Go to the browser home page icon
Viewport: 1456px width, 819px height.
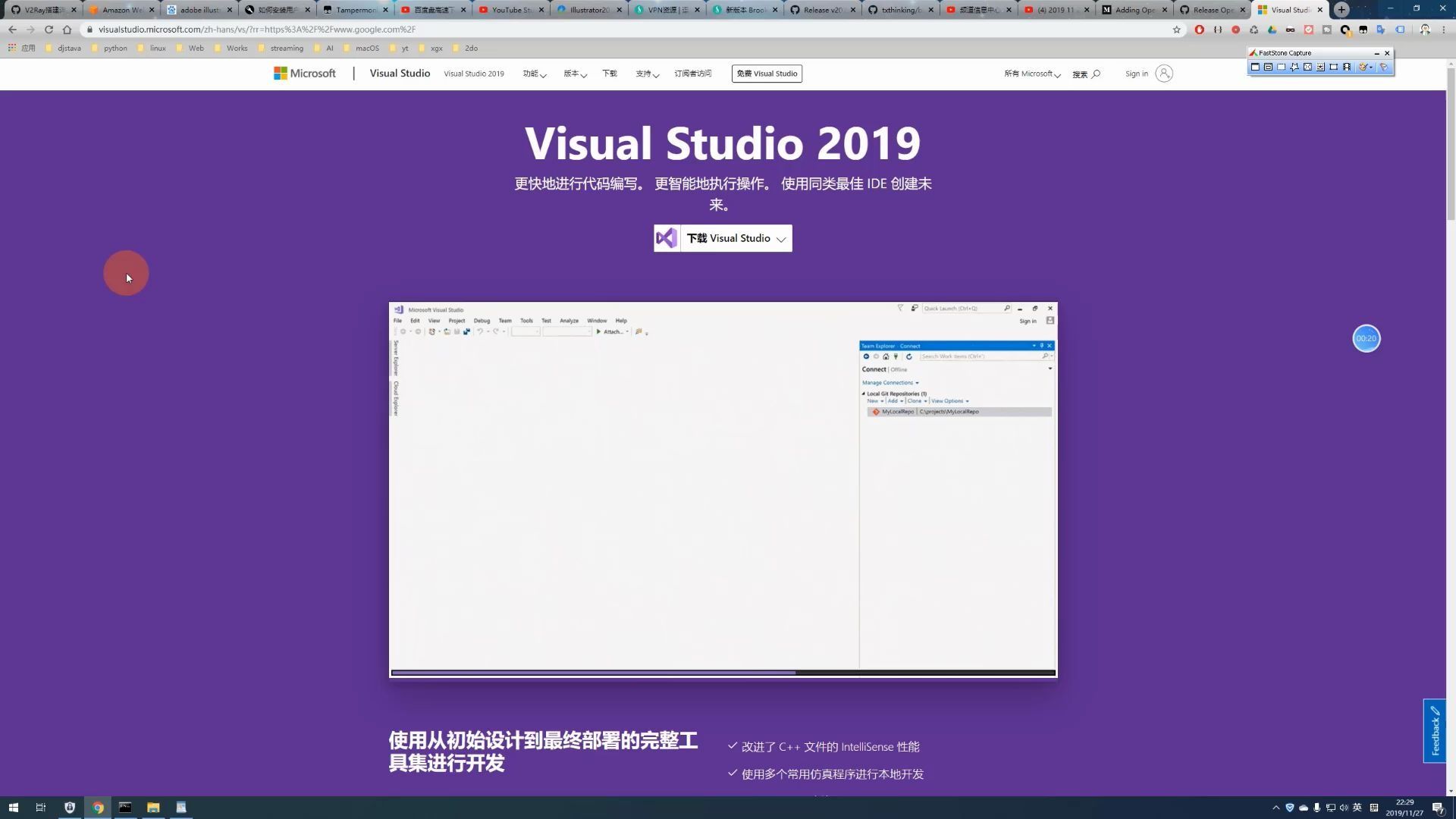pyautogui.click(x=67, y=30)
